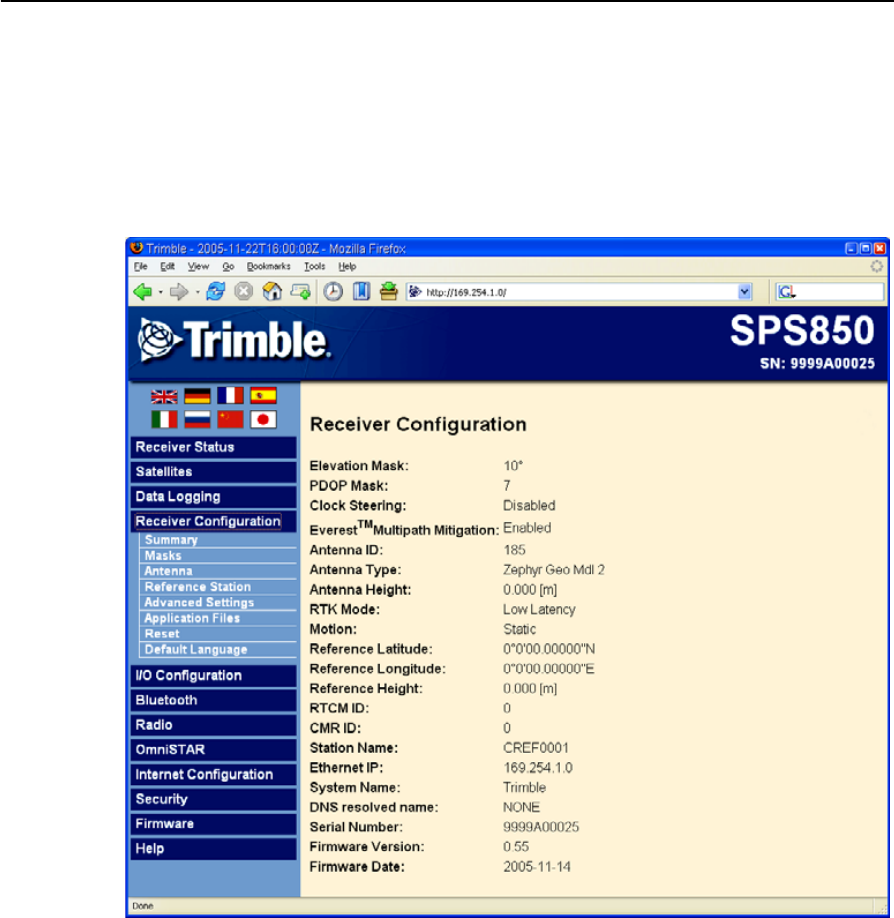Open the Help menu in menu bar
The height and width of the screenshot is (918, 894).
[347, 266]
